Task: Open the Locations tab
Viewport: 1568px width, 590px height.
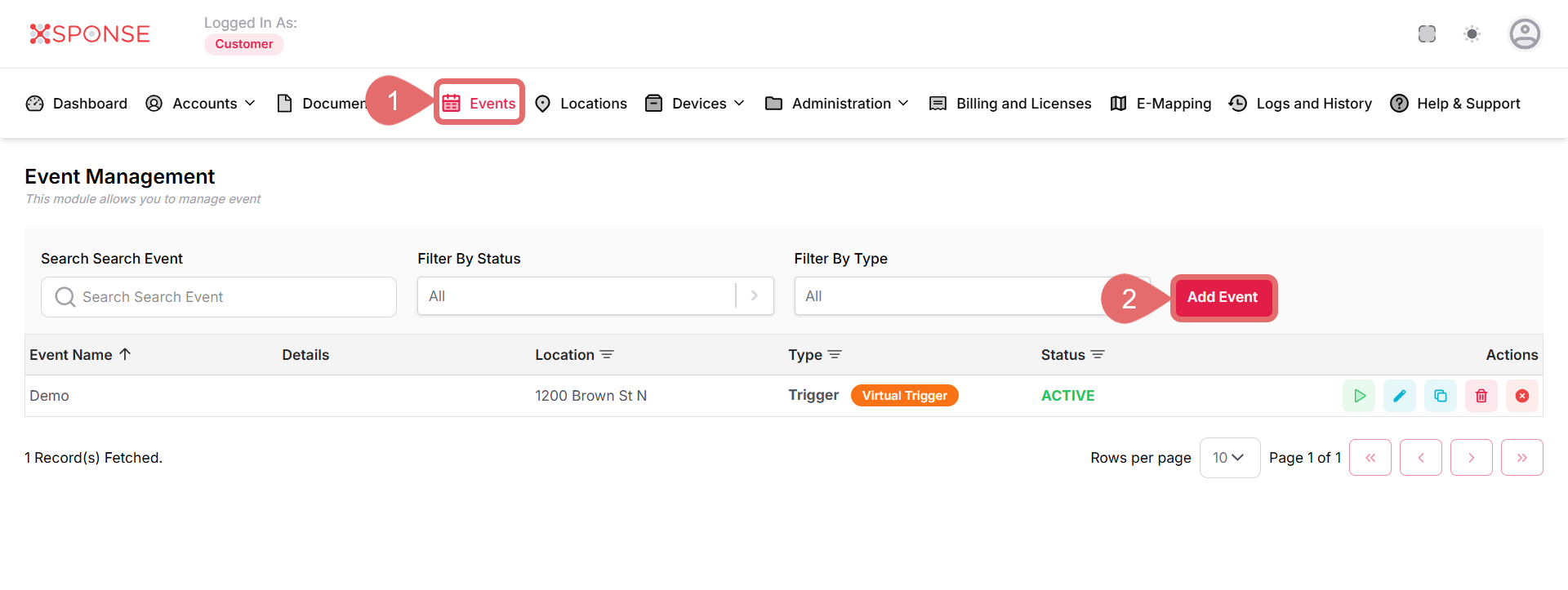Action: pyautogui.click(x=581, y=104)
